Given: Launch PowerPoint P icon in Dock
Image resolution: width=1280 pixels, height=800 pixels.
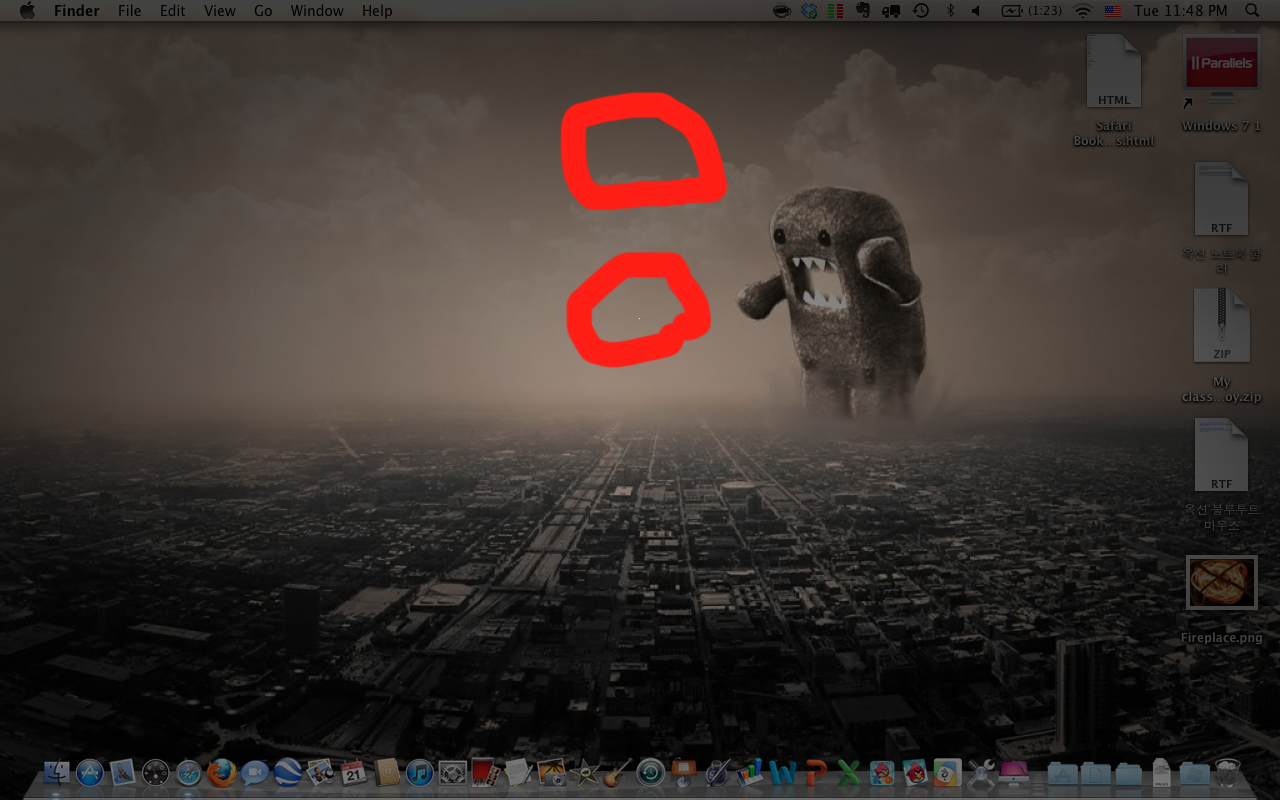Looking at the screenshot, I should tap(816, 773).
